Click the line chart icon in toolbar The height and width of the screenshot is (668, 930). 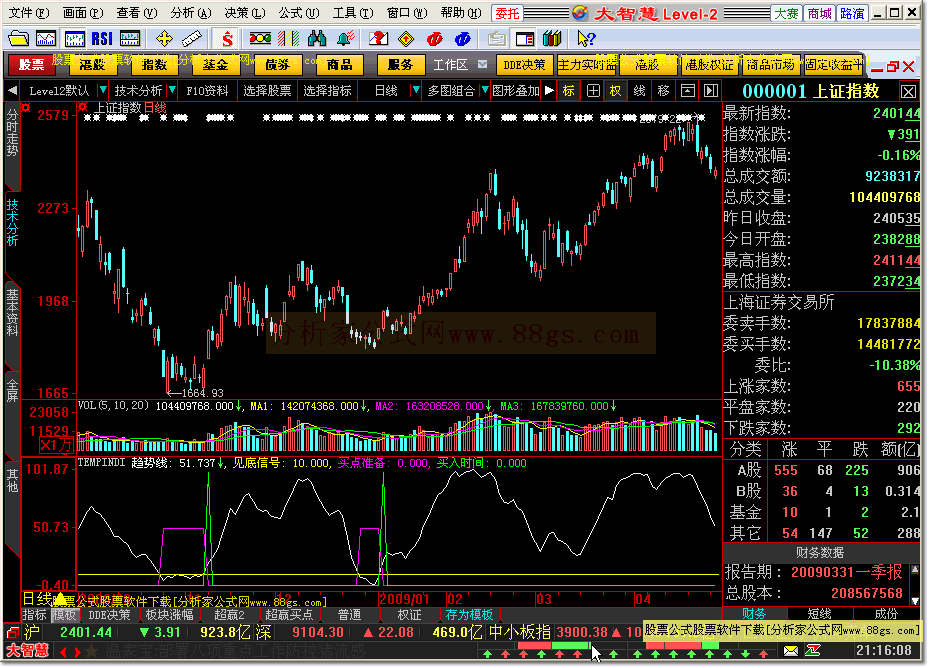pyautogui.click(x=46, y=39)
